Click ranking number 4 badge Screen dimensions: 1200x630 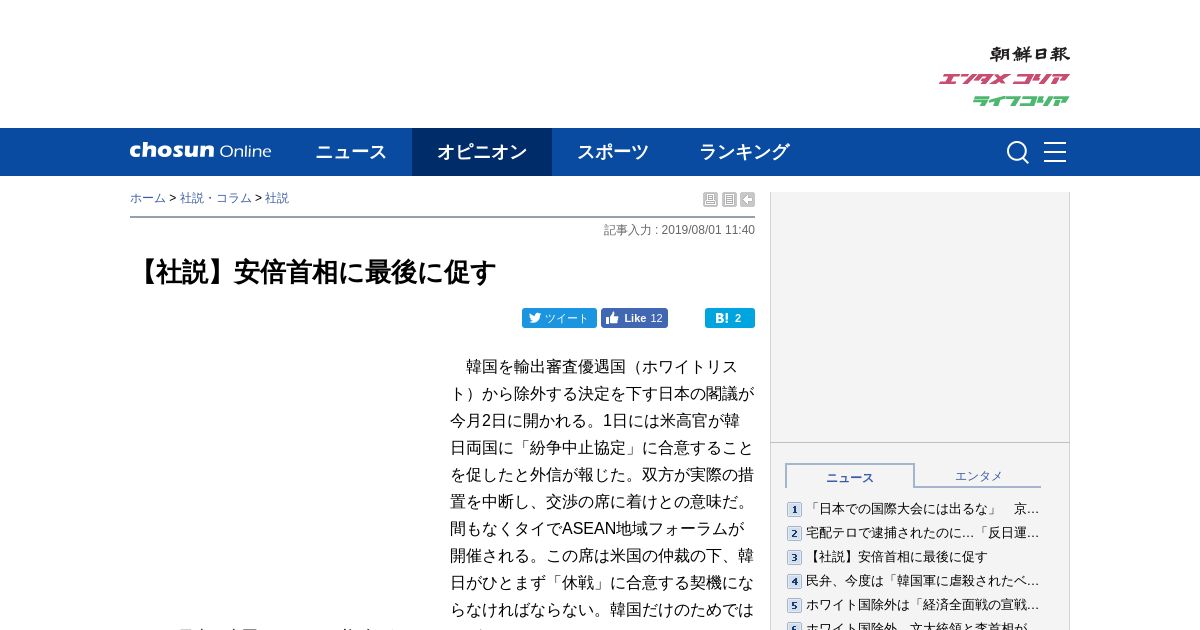click(794, 582)
